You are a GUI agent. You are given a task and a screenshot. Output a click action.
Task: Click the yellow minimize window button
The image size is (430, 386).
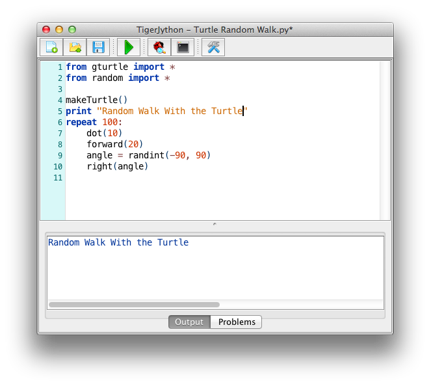tap(59, 30)
